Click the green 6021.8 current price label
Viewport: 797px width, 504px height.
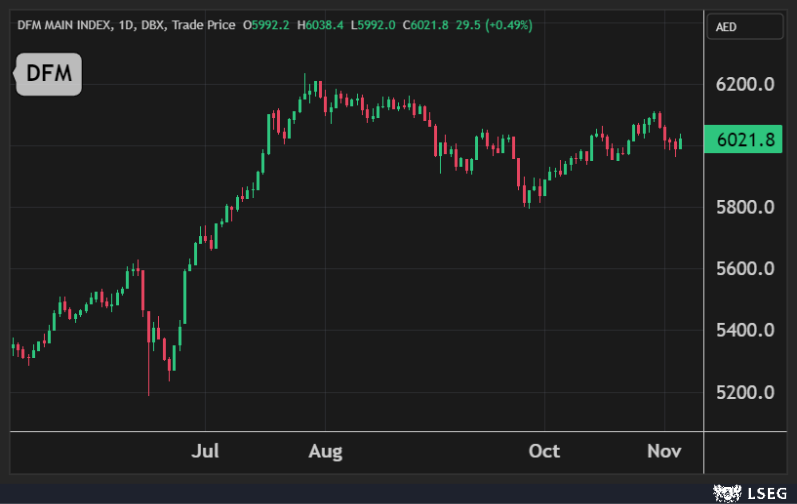tap(741, 140)
